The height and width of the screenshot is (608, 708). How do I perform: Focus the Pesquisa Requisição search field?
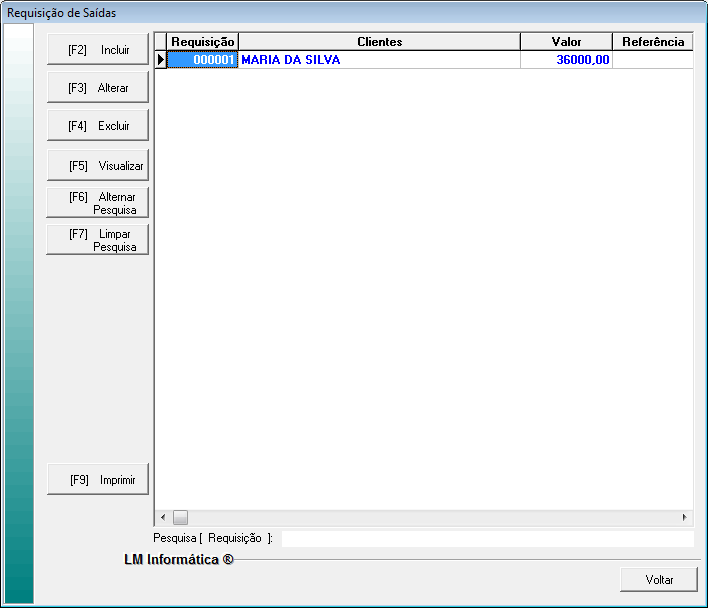pos(487,539)
